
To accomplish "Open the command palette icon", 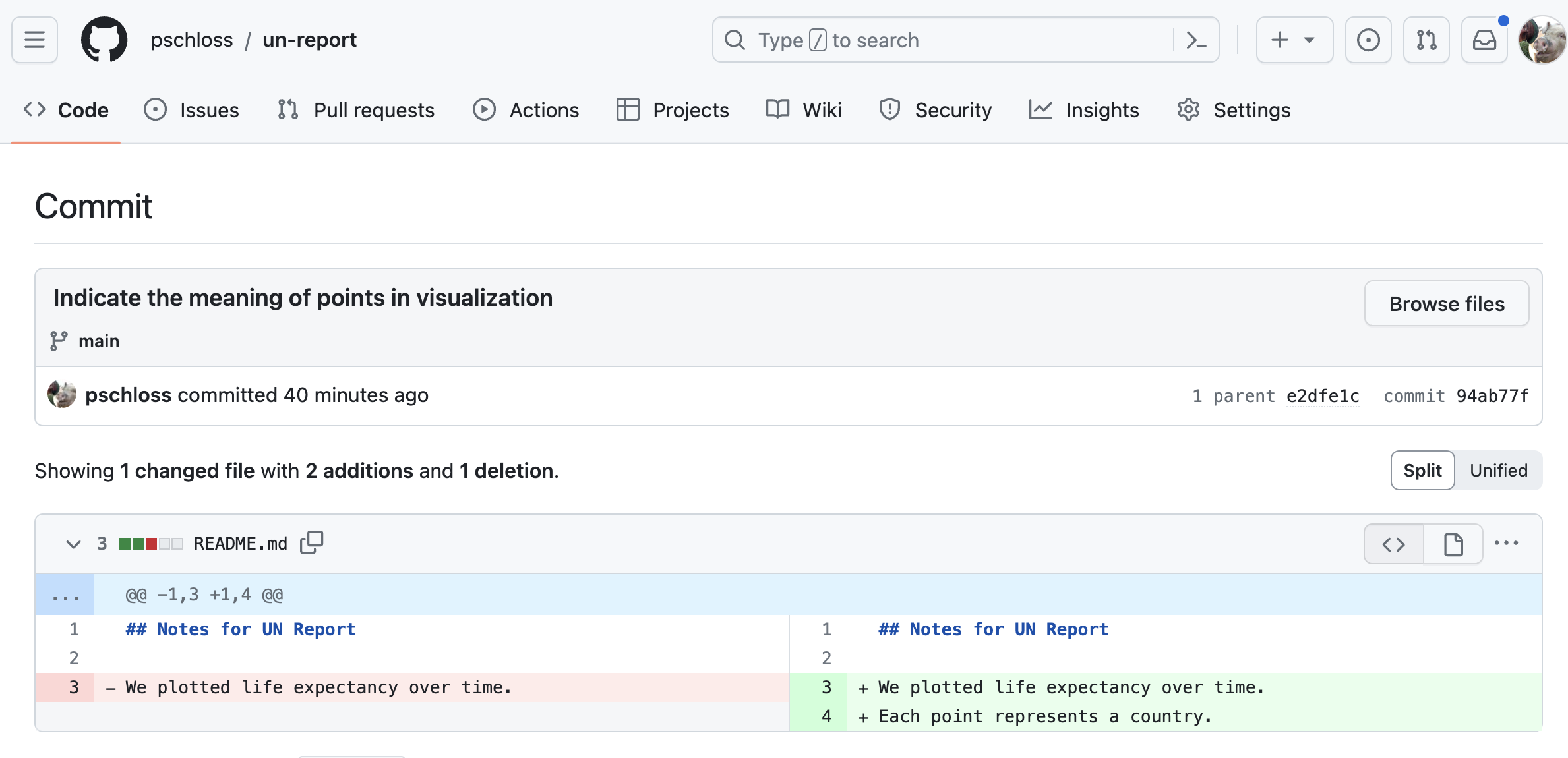I will [x=1196, y=40].
